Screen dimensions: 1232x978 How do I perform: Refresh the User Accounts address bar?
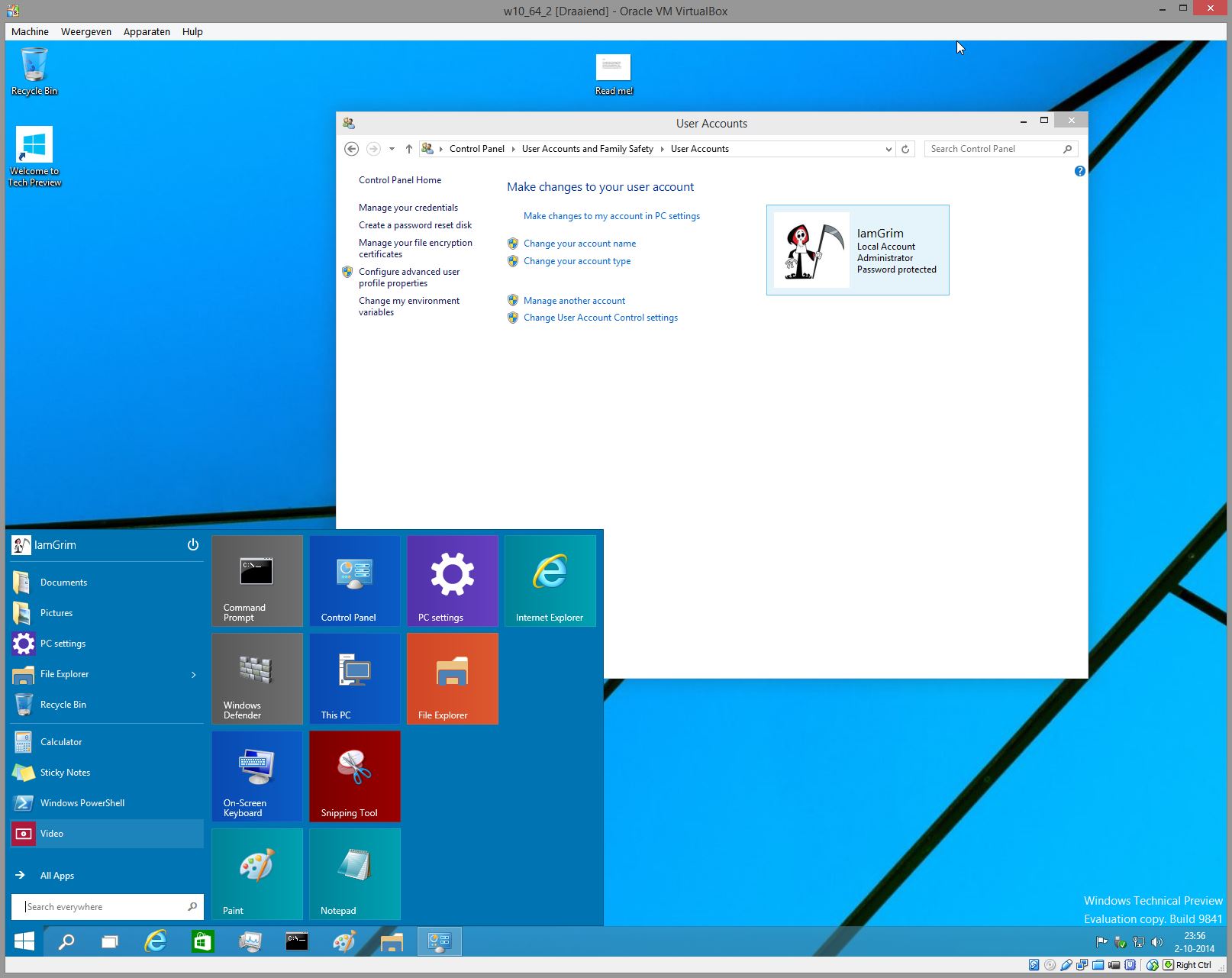(x=905, y=149)
